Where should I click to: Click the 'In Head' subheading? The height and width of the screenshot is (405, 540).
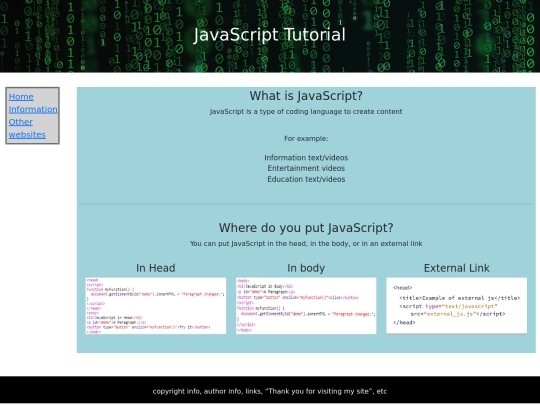156,268
